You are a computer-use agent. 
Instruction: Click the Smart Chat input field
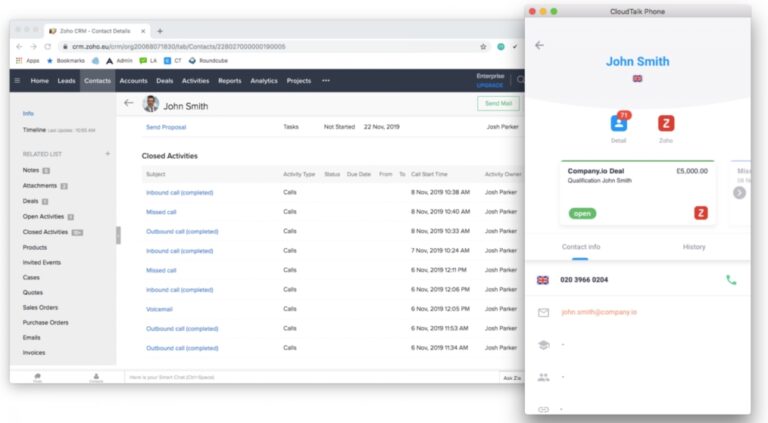(312, 377)
